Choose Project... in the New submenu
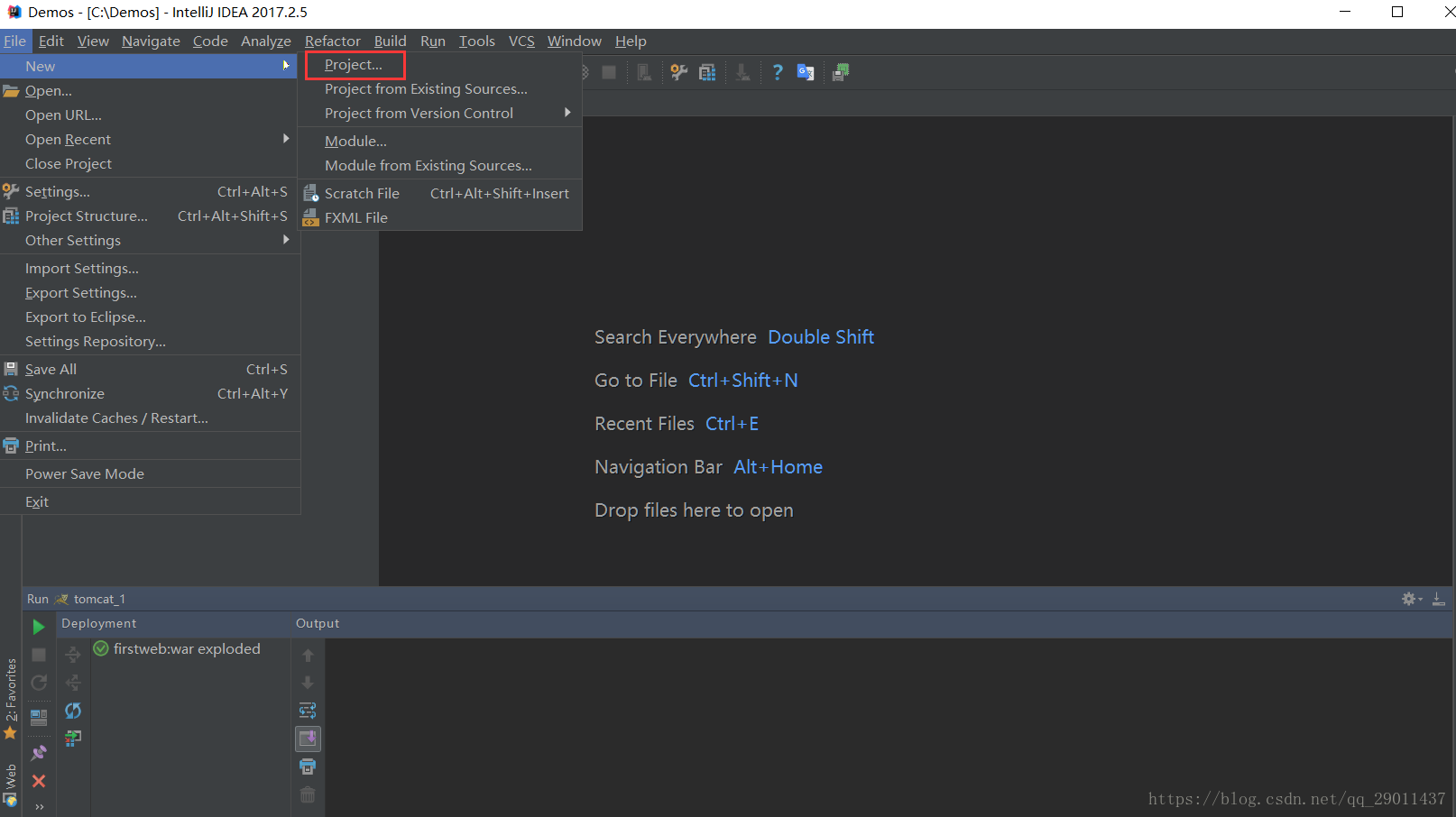Viewport: 1456px width, 817px height. coord(354,65)
